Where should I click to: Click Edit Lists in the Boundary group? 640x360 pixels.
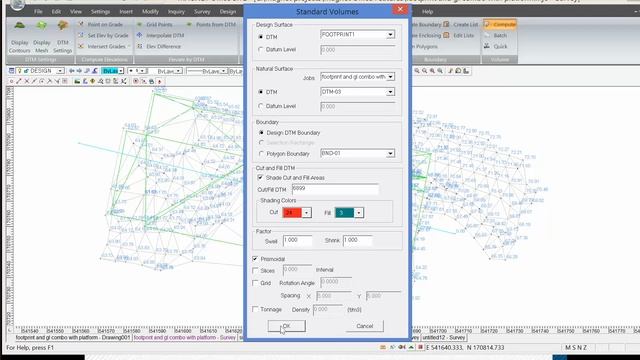coord(459,36)
